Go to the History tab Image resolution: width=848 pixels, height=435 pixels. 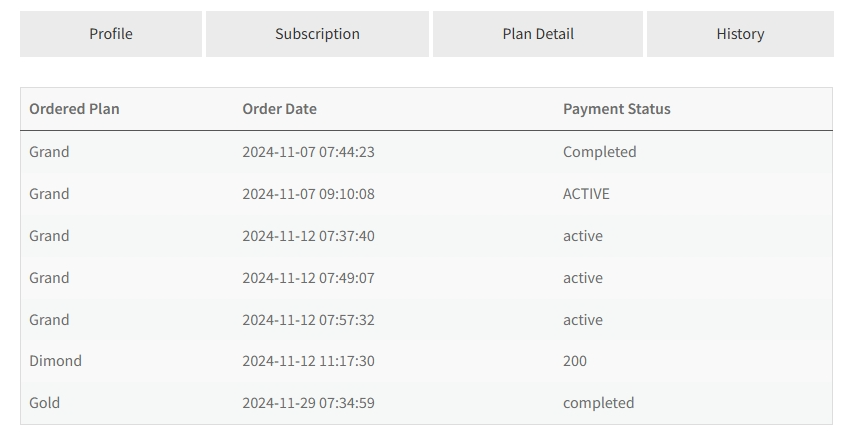tap(740, 34)
